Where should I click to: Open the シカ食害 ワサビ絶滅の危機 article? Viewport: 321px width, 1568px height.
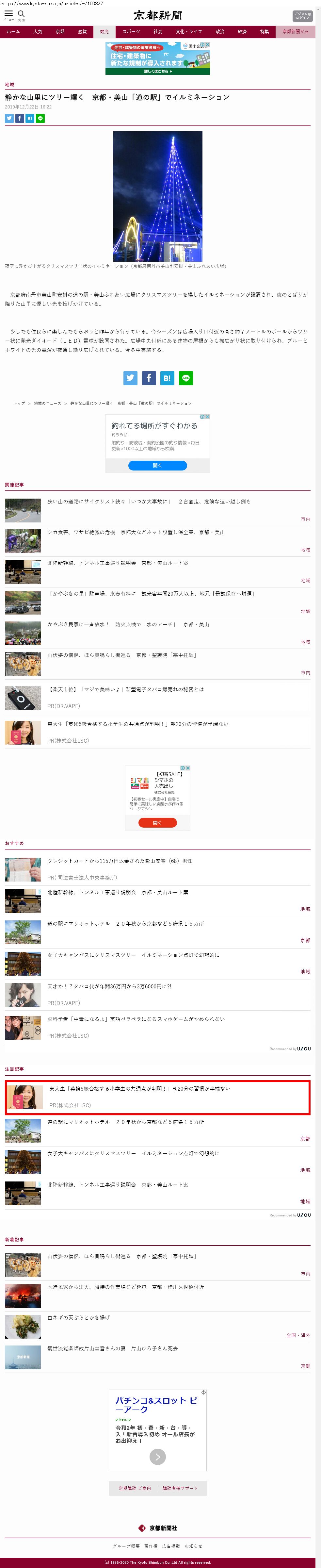click(x=136, y=532)
